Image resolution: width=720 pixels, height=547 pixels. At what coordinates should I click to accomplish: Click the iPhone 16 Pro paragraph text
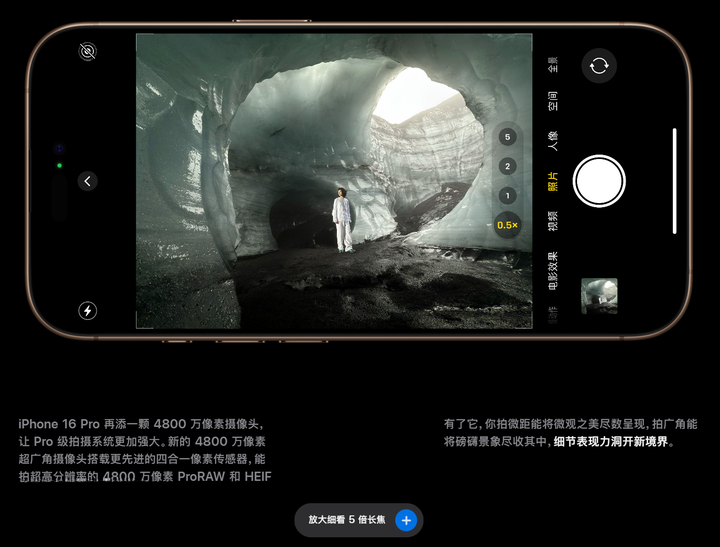point(145,450)
